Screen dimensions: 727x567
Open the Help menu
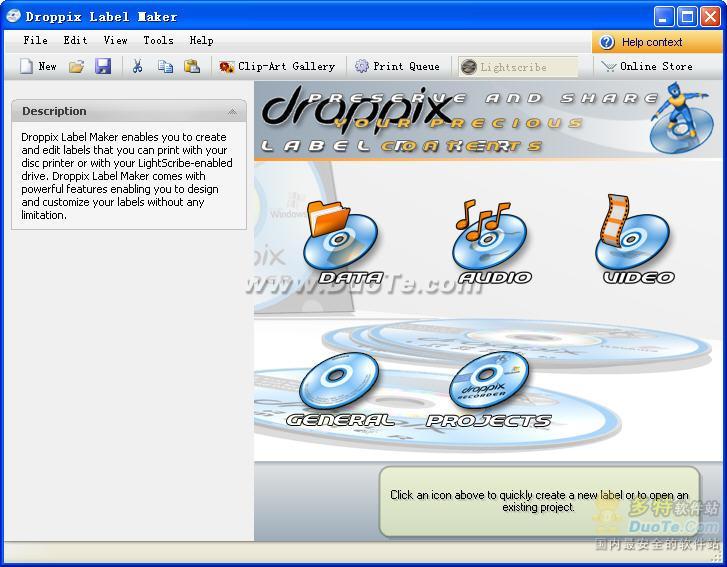(x=202, y=41)
